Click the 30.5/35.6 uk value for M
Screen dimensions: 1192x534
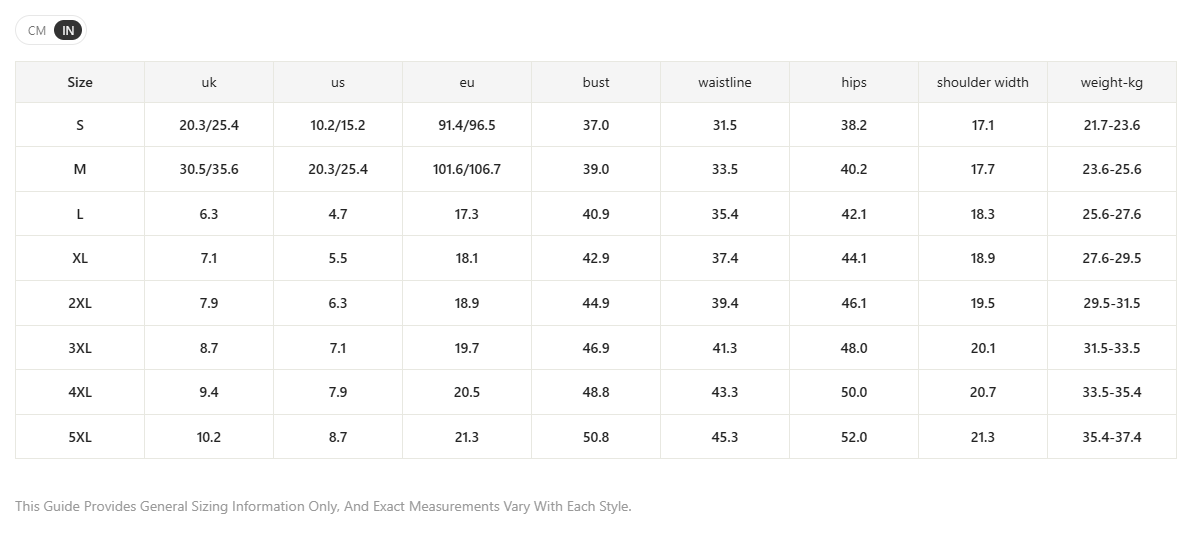click(209, 169)
